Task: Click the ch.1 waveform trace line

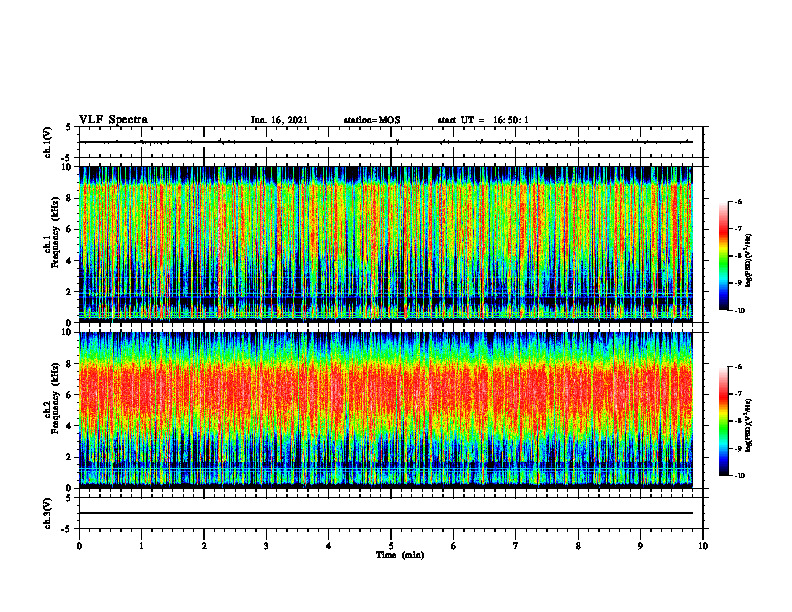Action: (386, 142)
